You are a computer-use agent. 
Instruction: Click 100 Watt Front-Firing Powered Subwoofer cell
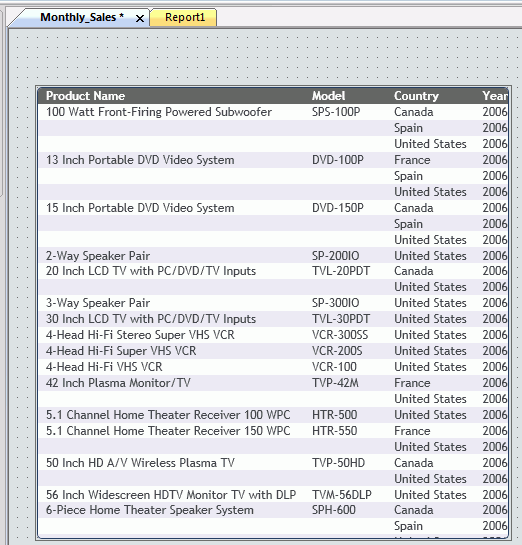click(159, 112)
